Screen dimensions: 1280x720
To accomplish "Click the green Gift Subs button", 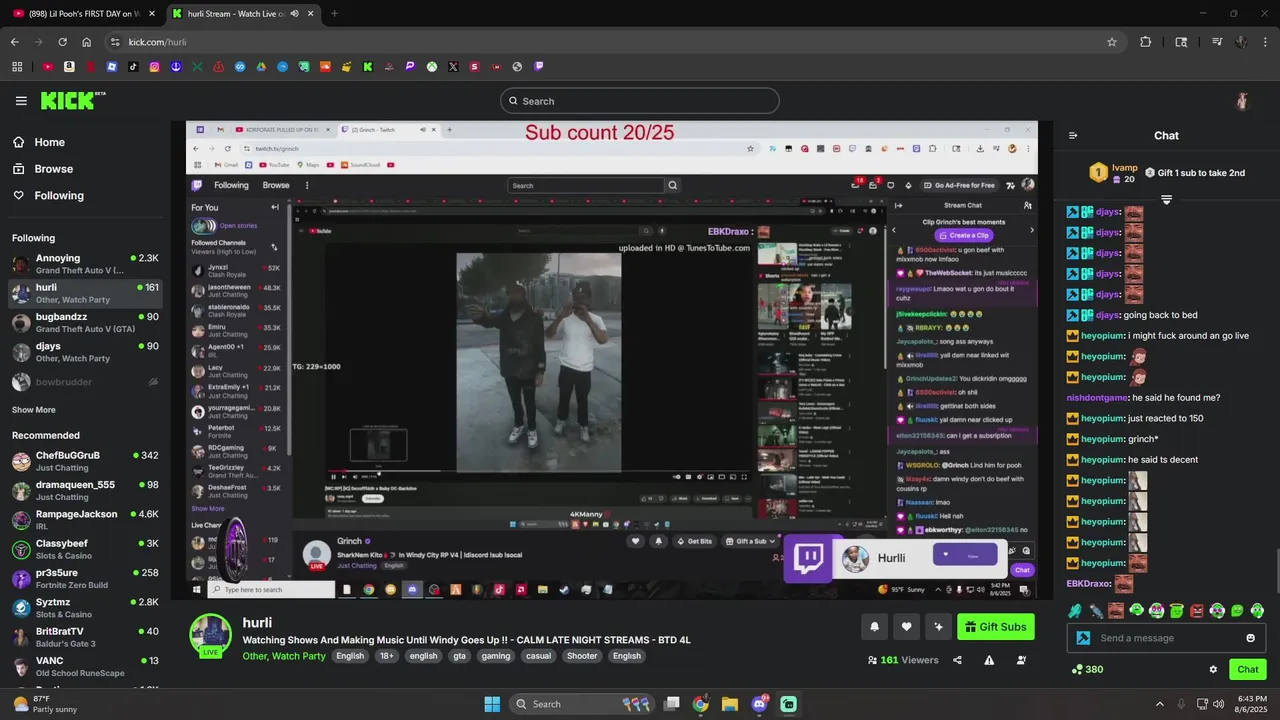I will point(996,627).
